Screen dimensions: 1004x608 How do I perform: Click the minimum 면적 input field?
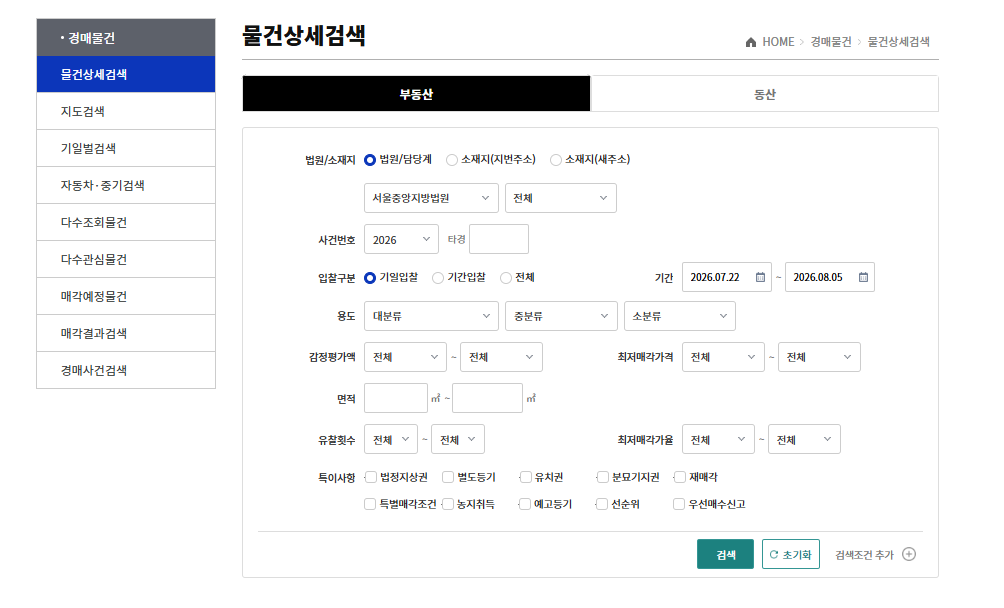[396, 398]
